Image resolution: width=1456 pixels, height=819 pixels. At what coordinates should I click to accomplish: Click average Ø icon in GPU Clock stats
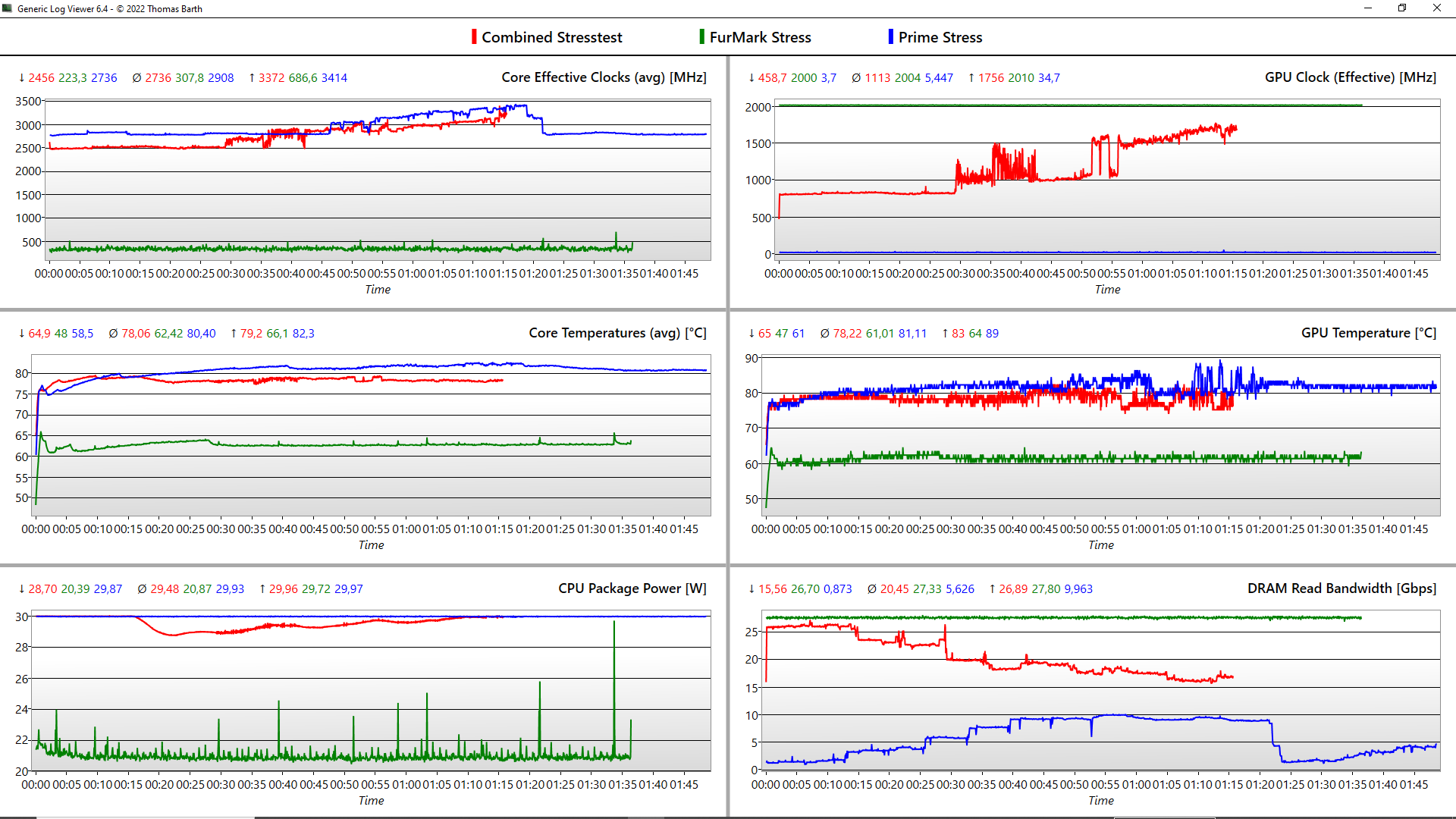pos(856,78)
